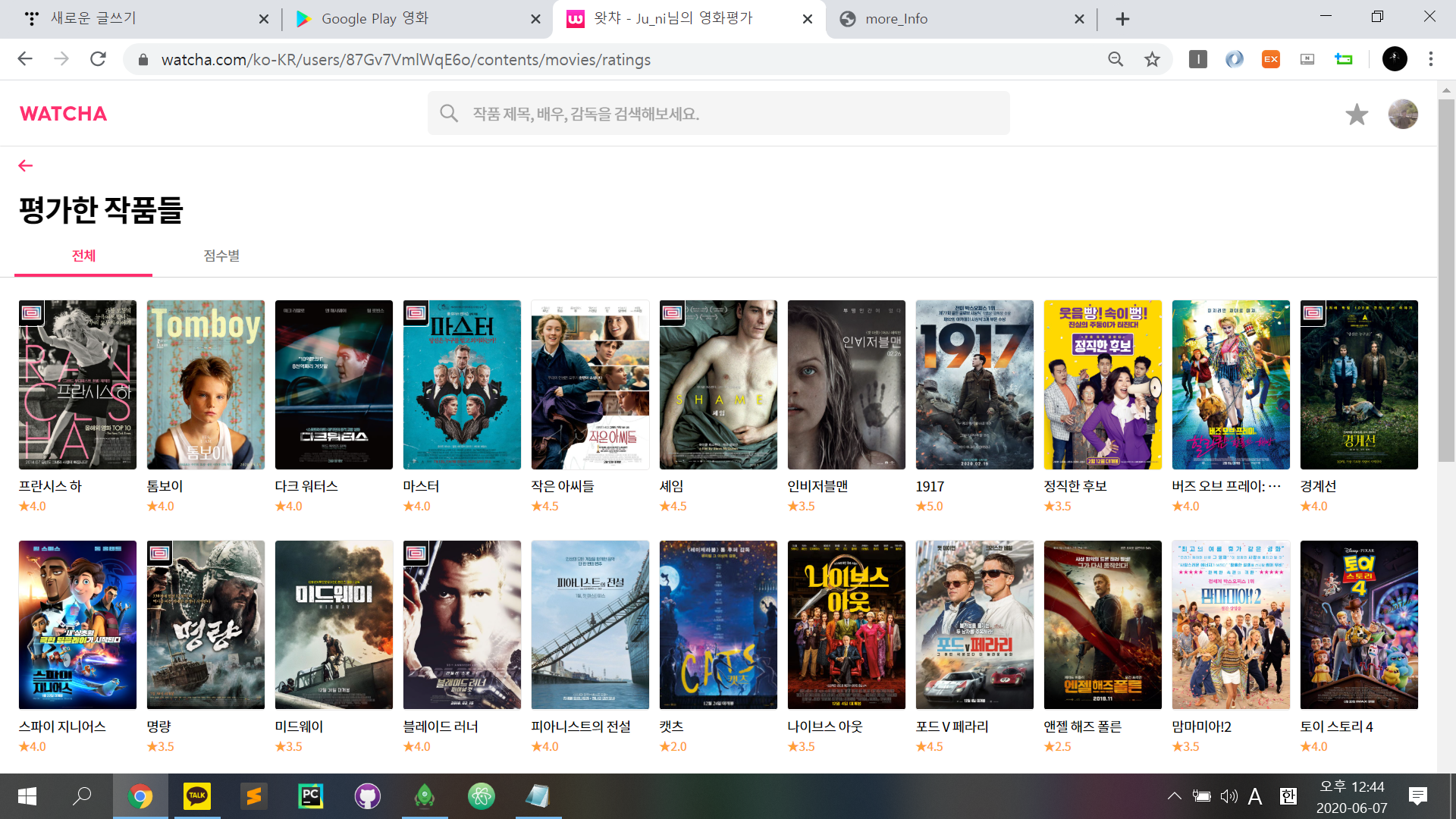This screenshot has width=1456, height=819.
Task: Open KakaoTalk from the taskbar
Action: [197, 796]
